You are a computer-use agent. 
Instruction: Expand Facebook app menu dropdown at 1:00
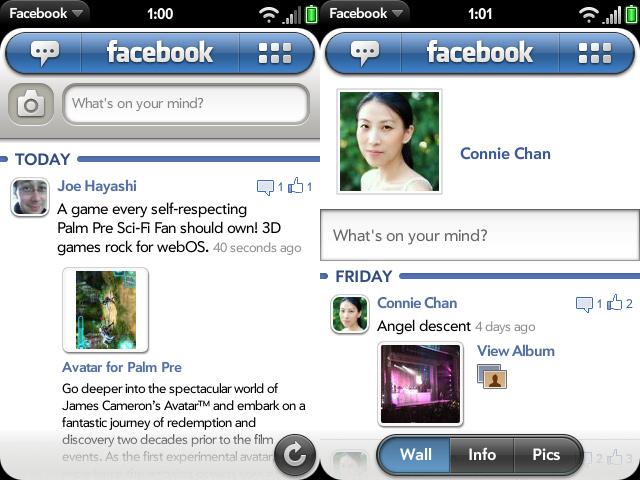tap(45, 13)
